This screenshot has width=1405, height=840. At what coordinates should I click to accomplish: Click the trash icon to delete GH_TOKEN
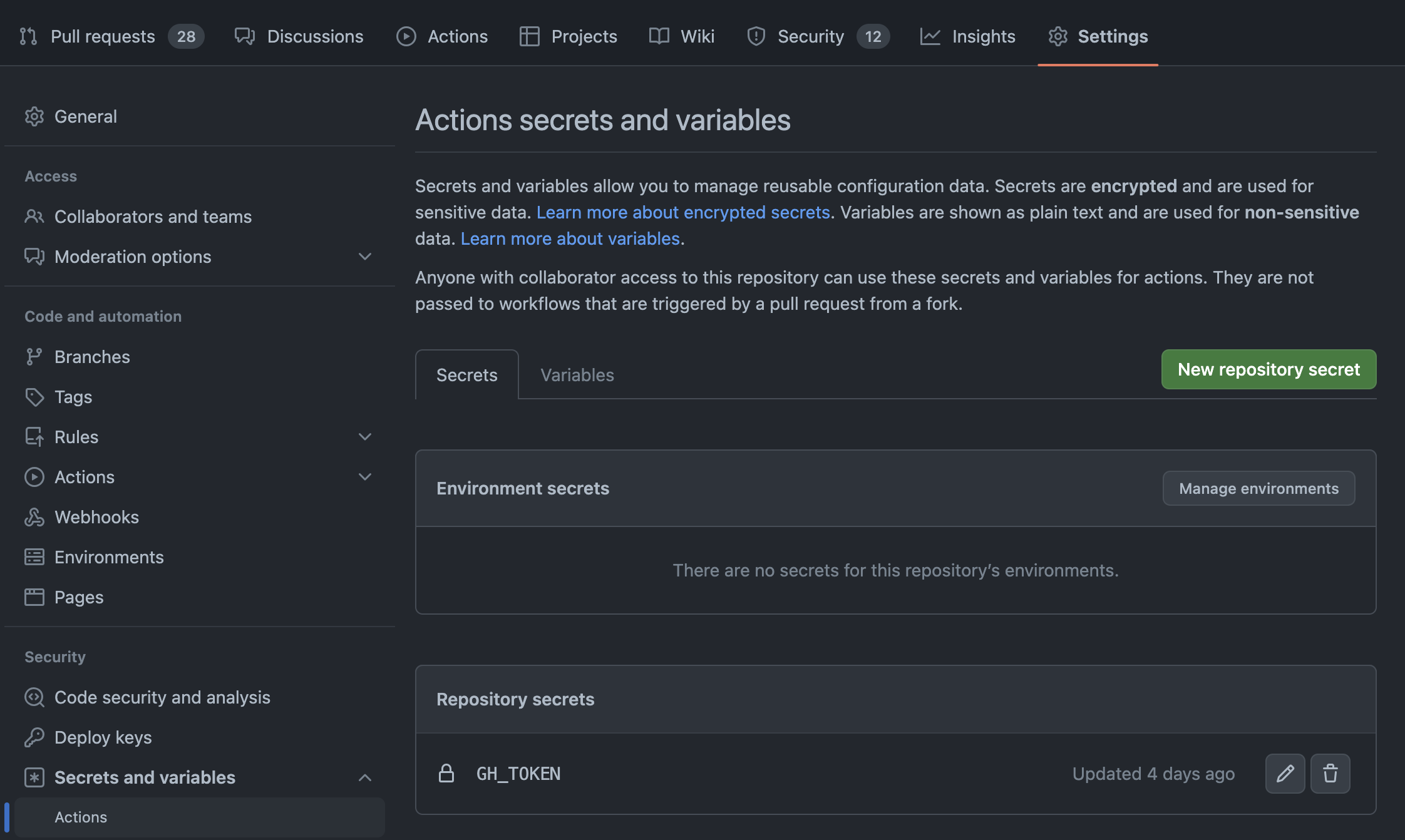[1330, 774]
